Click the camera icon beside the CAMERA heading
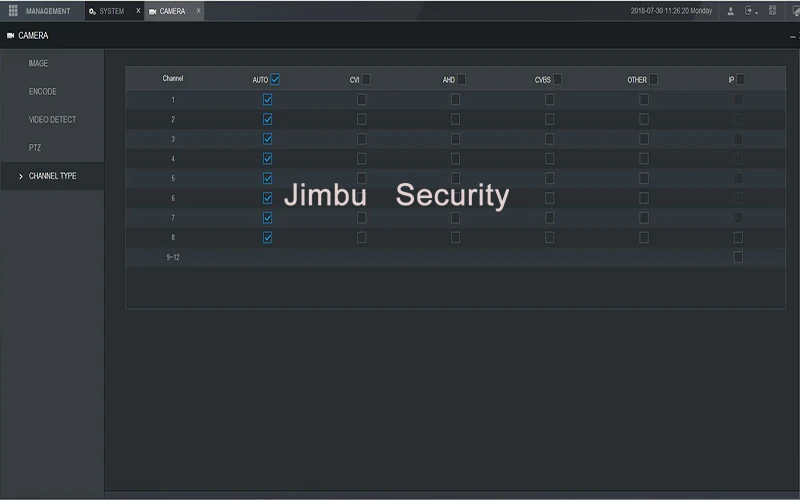The width and height of the screenshot is (800, 500). [x=10, y=36]
